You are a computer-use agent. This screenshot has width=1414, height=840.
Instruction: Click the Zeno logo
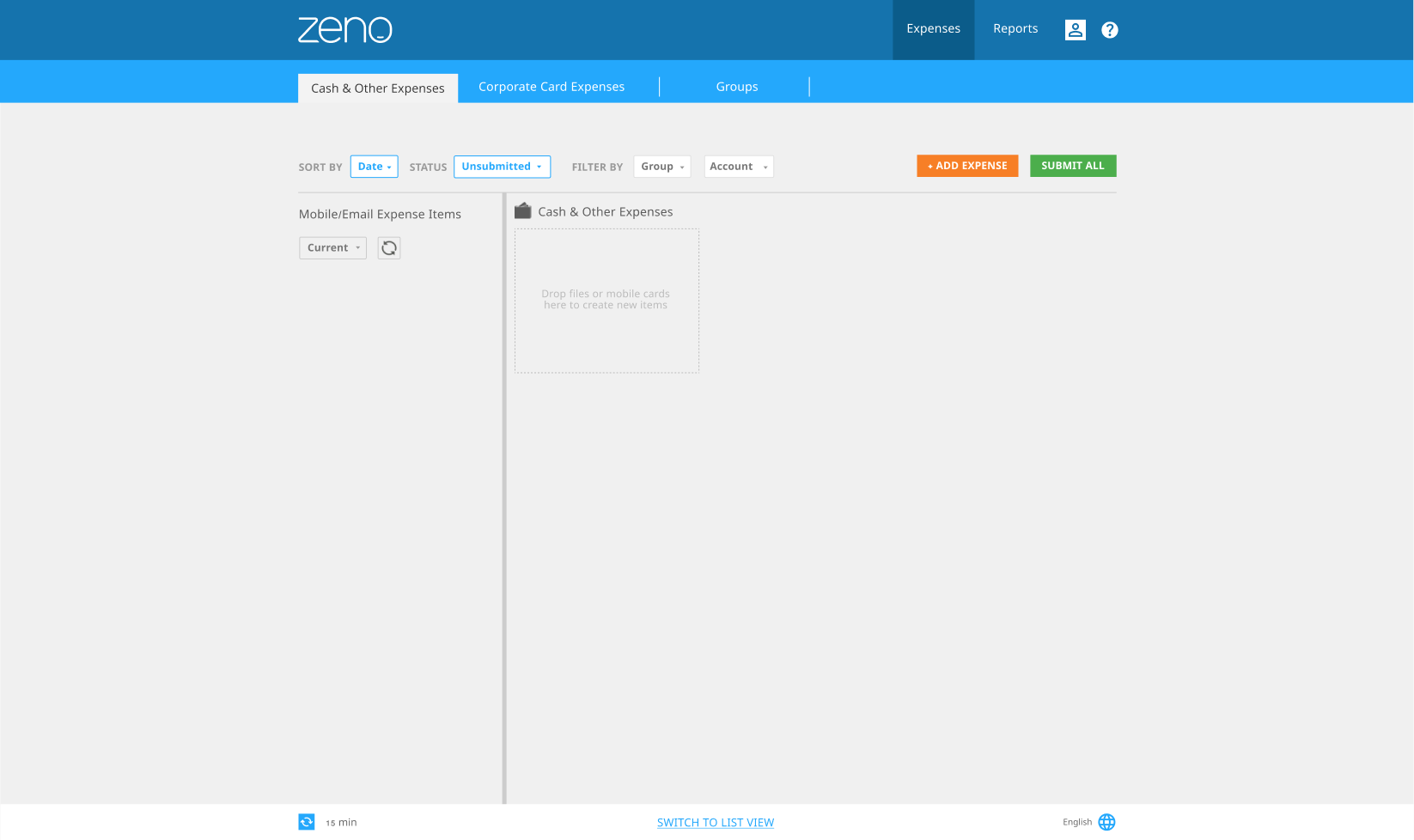[344, 30]
